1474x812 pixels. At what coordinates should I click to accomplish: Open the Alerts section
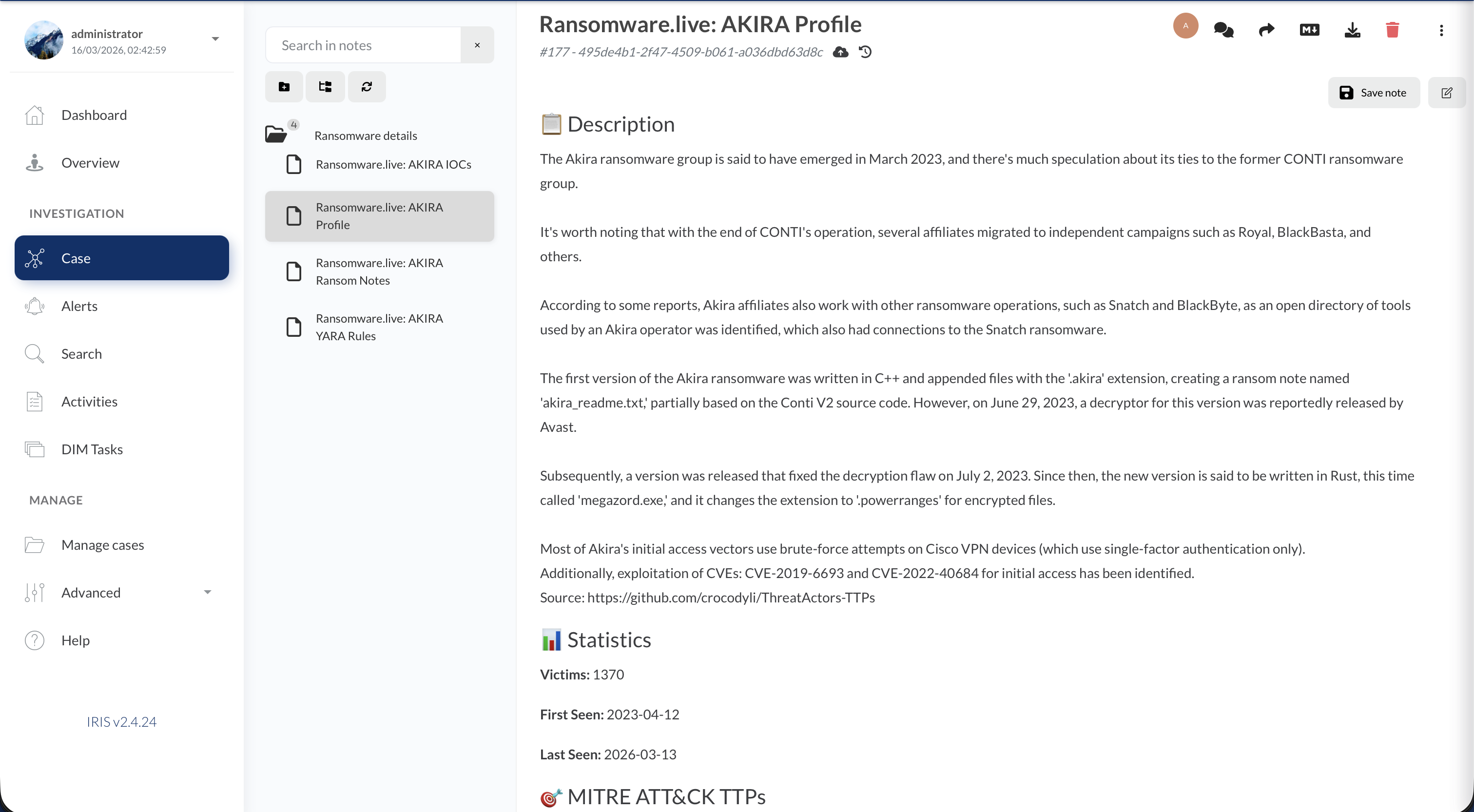80,306
